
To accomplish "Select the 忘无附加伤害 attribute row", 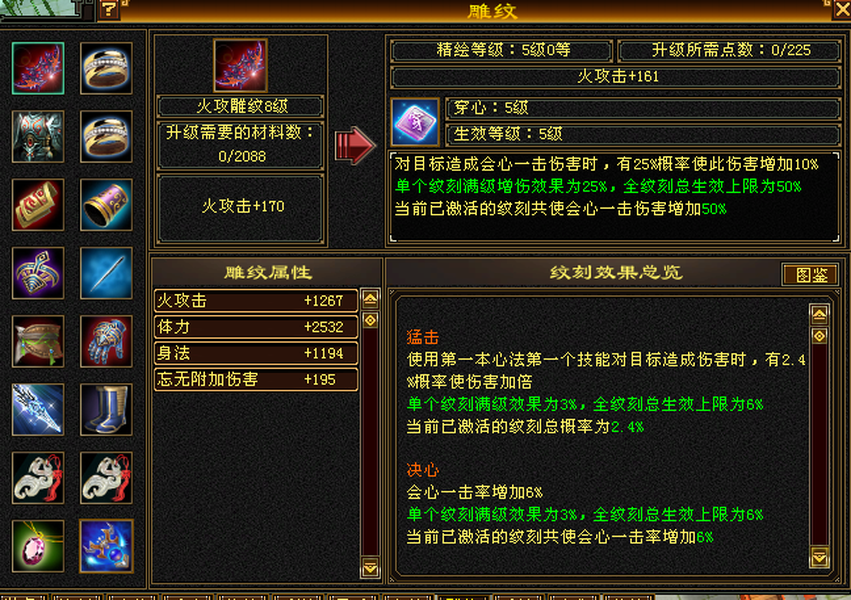I will click(x=256, y=380).
